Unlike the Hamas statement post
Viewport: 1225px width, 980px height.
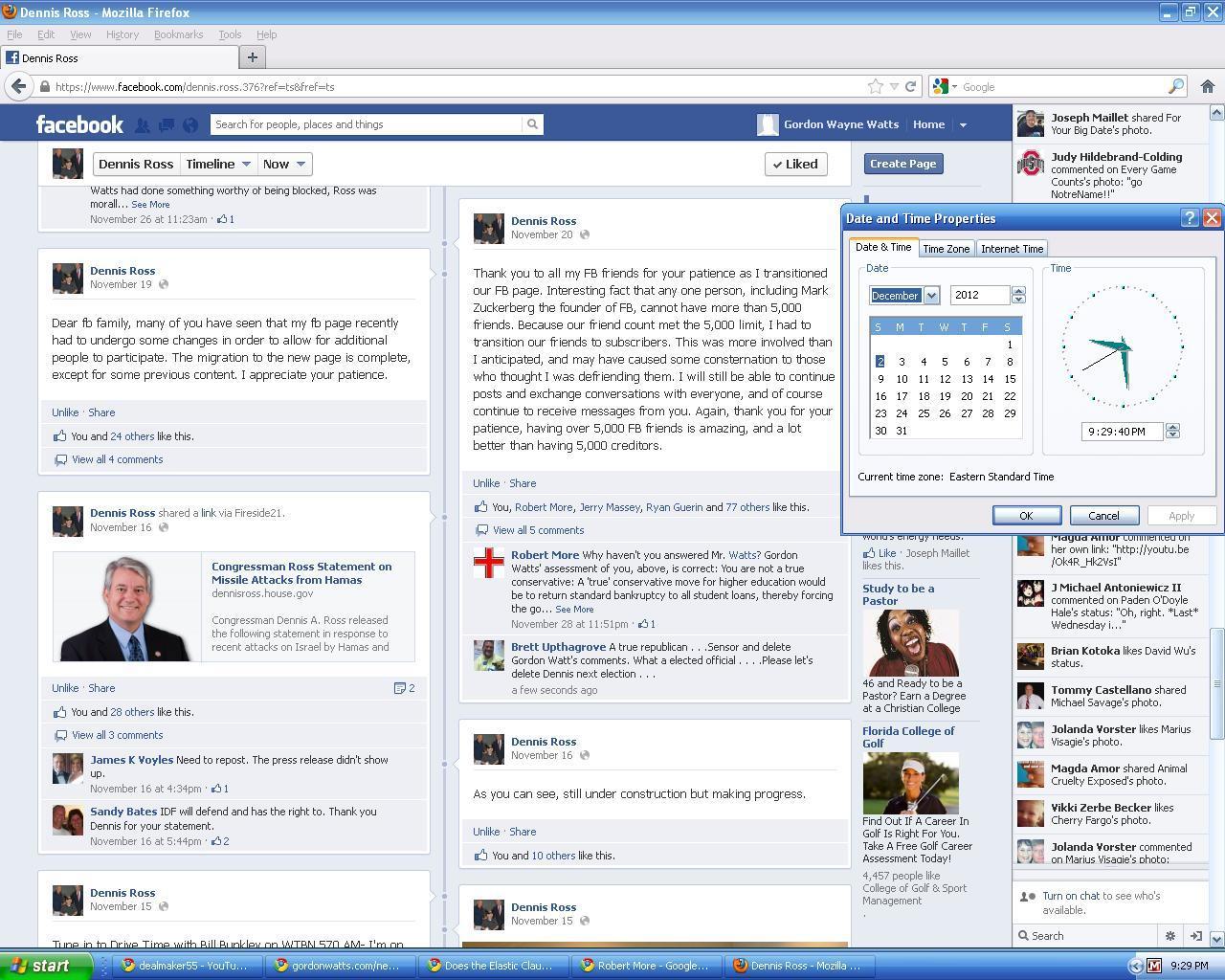[x=65, y=688]
